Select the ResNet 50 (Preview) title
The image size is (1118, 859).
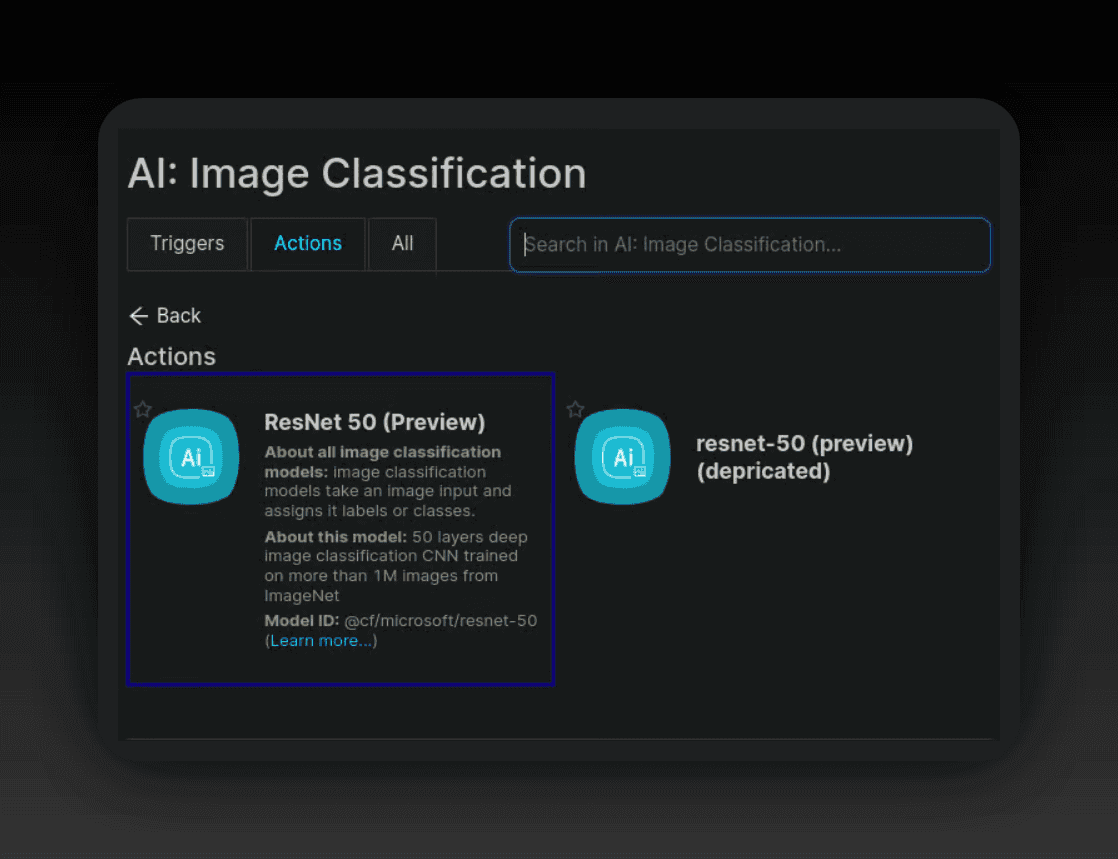coord(374,422)
